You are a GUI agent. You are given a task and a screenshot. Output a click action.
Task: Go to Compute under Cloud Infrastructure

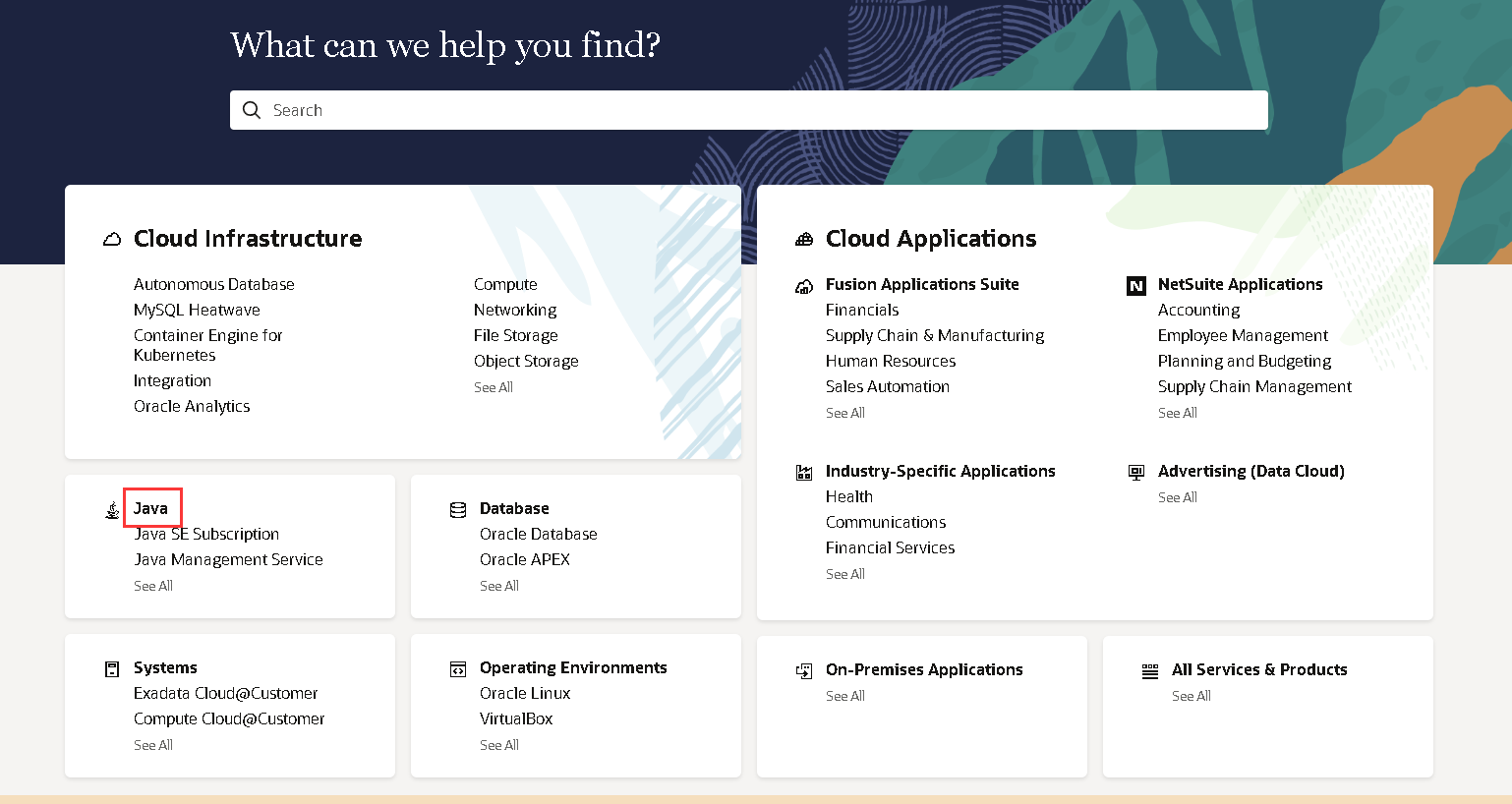click(x=505, y=284)
